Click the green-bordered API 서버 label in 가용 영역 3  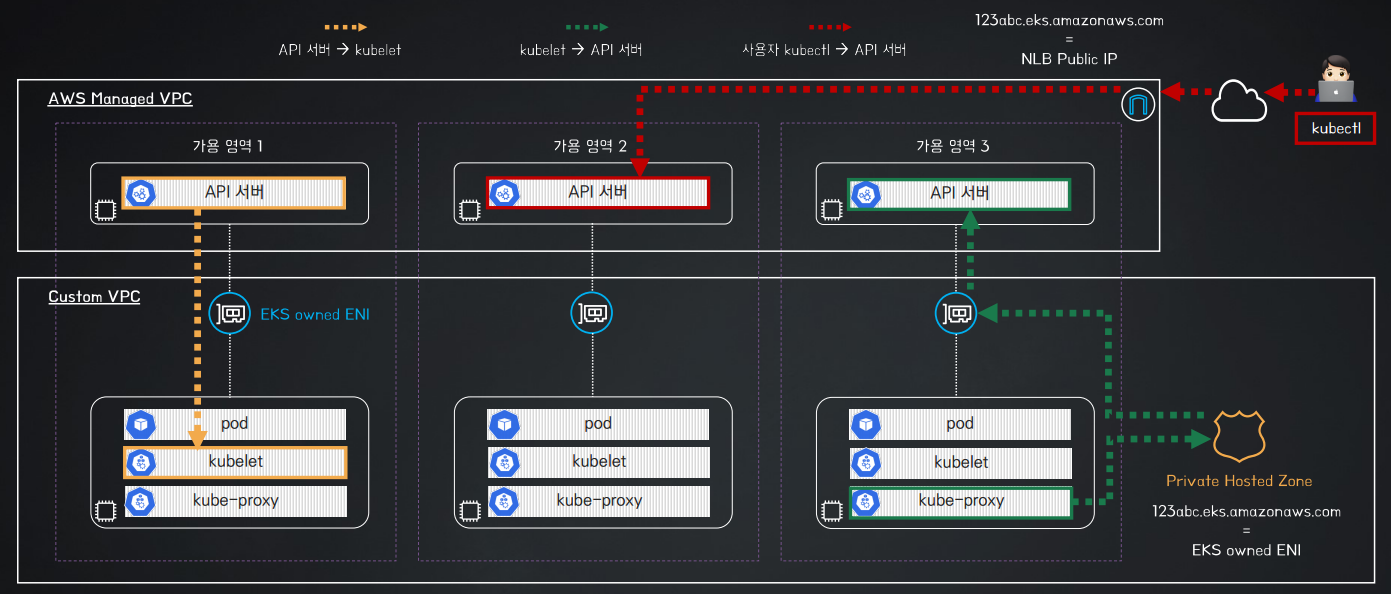[959, 192]
